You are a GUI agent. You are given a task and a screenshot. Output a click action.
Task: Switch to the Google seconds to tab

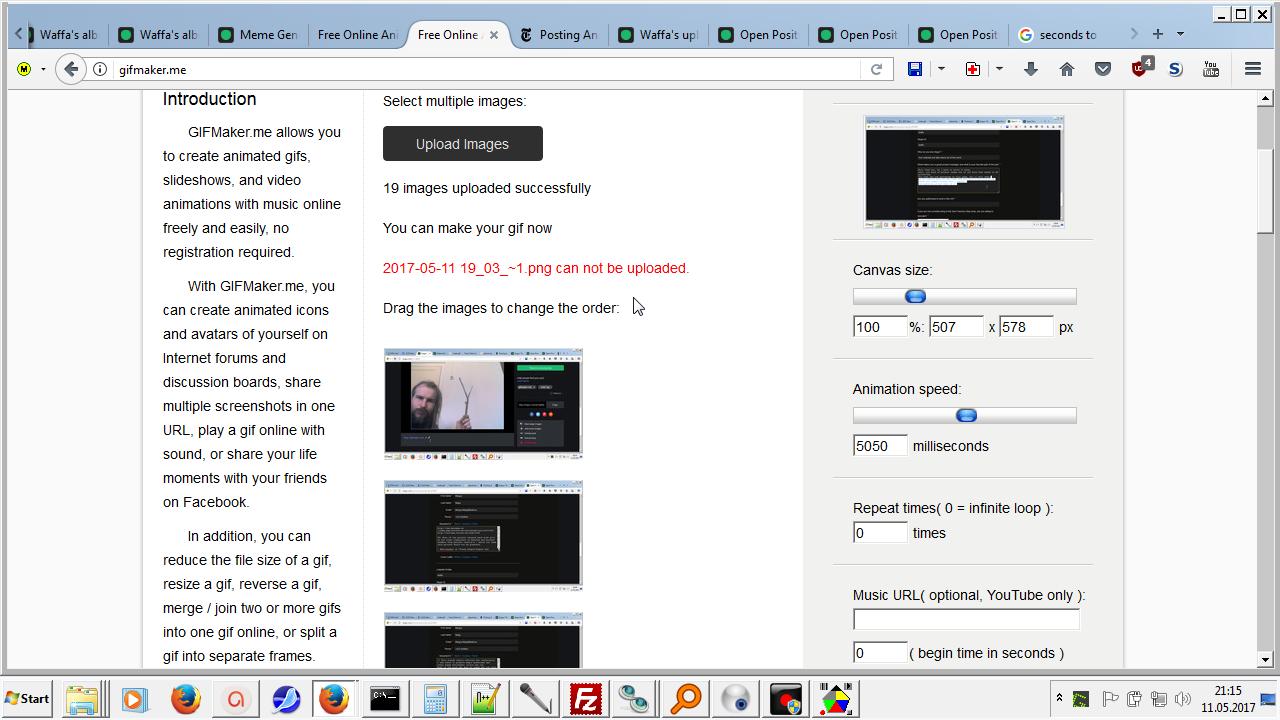pos(1058,35)
